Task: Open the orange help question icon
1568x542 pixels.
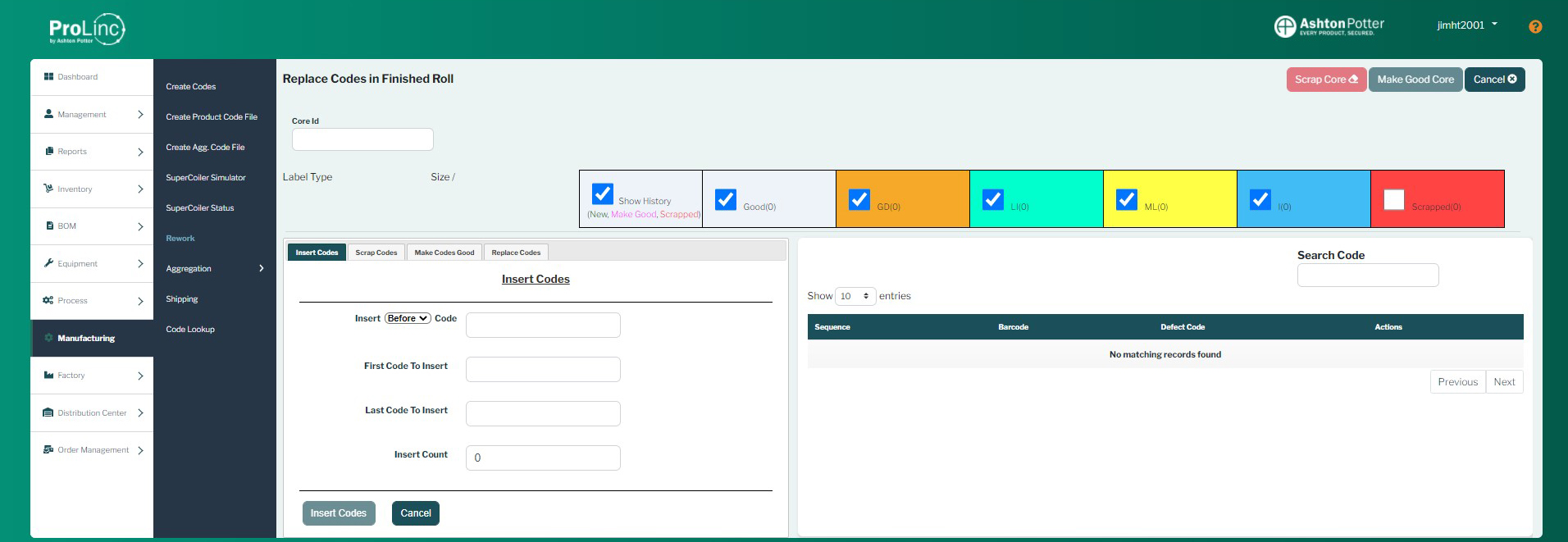Action: [x=1535, y=26]
